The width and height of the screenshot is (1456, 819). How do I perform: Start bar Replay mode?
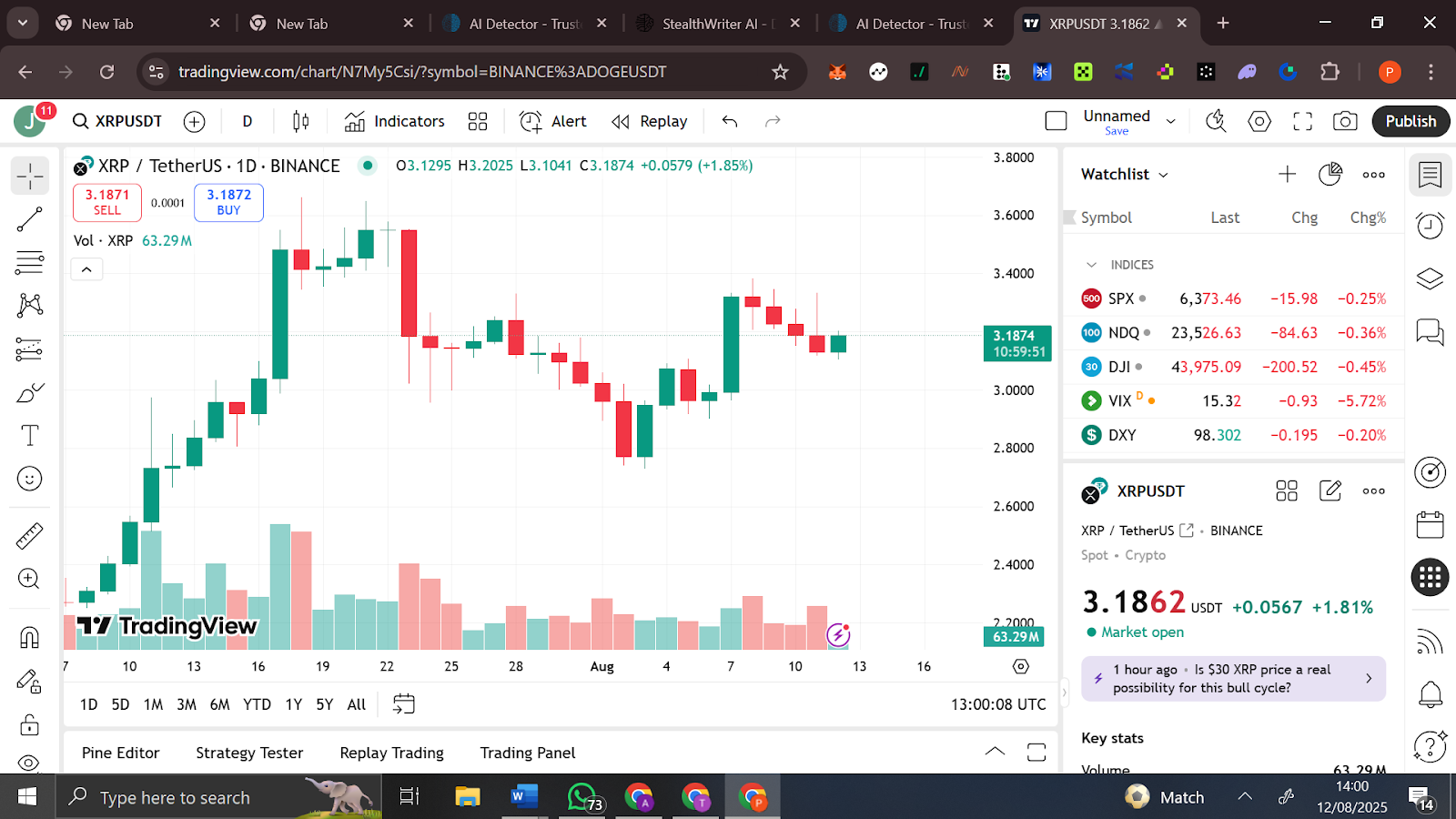(x=649, y=121)
